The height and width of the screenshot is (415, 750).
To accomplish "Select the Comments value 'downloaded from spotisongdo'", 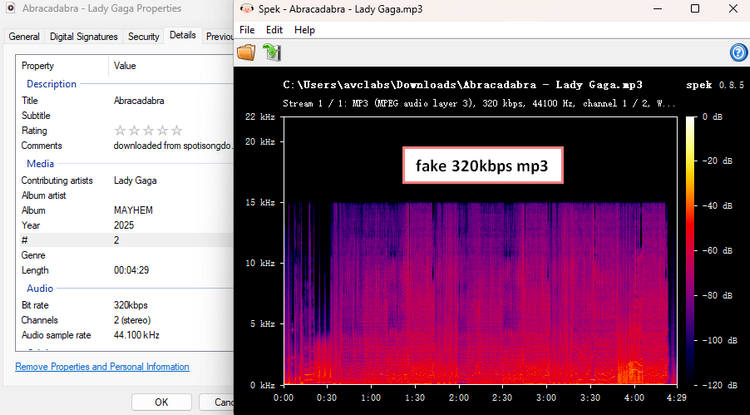I will (x=173, y=146).
